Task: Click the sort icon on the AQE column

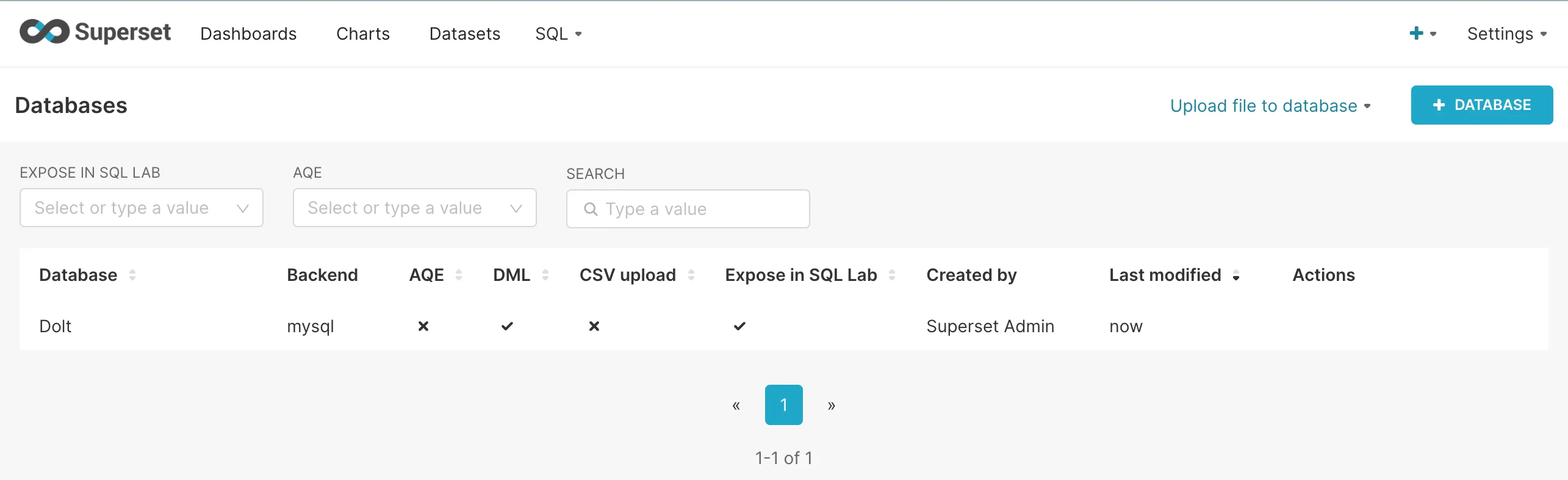Action: (459, 275)
